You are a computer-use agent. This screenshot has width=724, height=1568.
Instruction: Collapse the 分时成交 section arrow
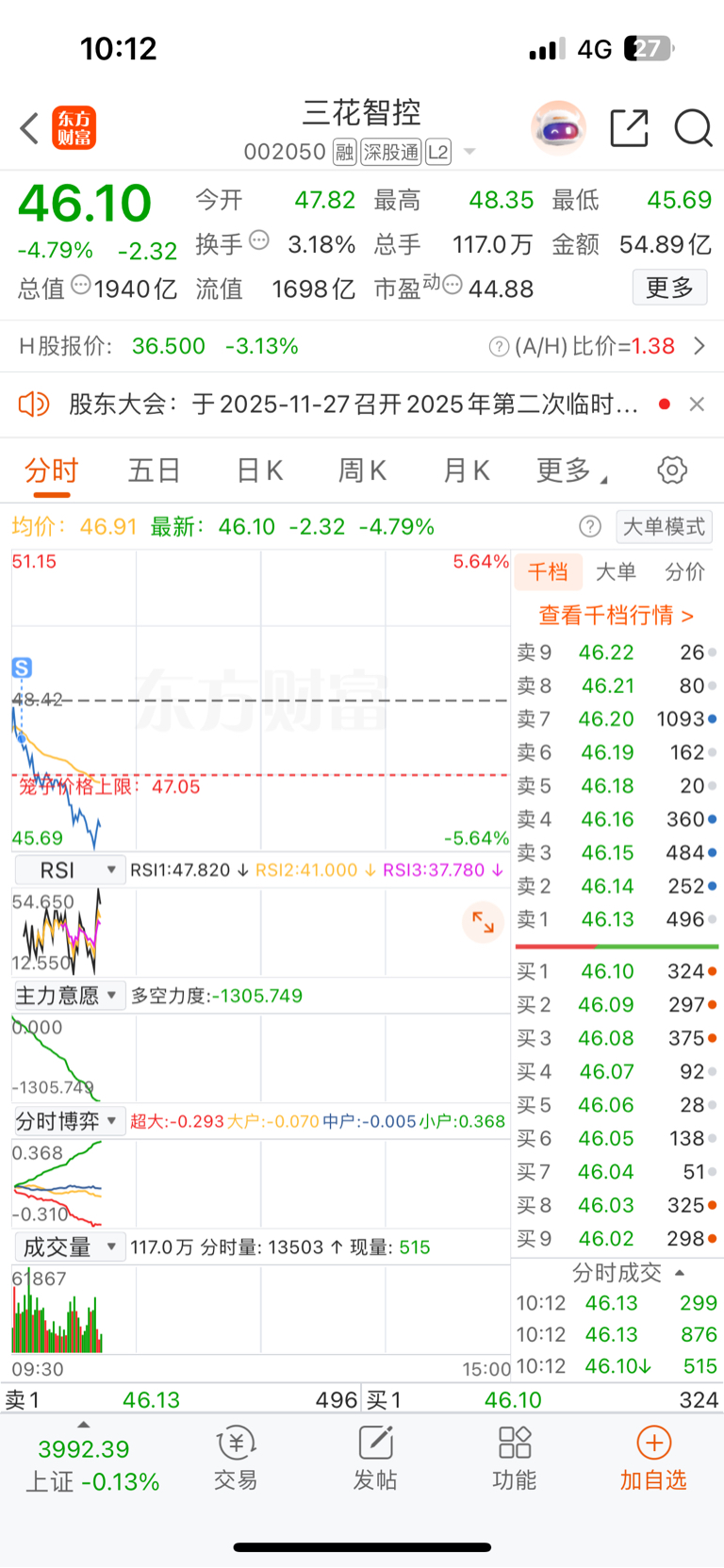click(x=680, y=1273)
